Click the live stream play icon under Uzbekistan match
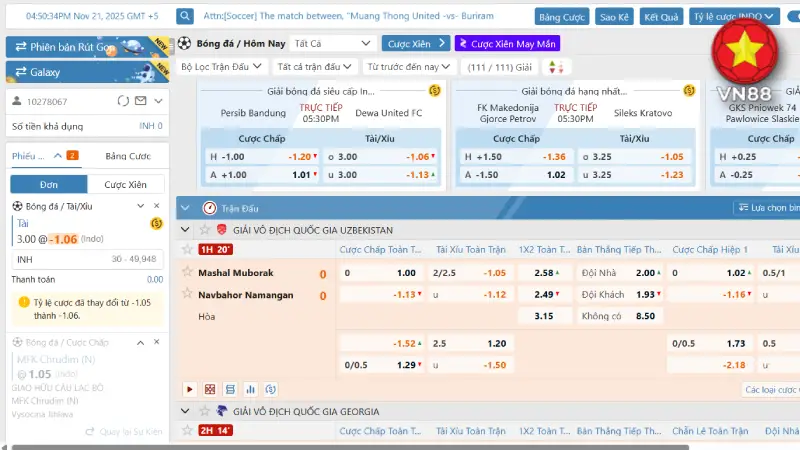Image resolution: width=800 pixels, height=450 pixels. point(190,389)
